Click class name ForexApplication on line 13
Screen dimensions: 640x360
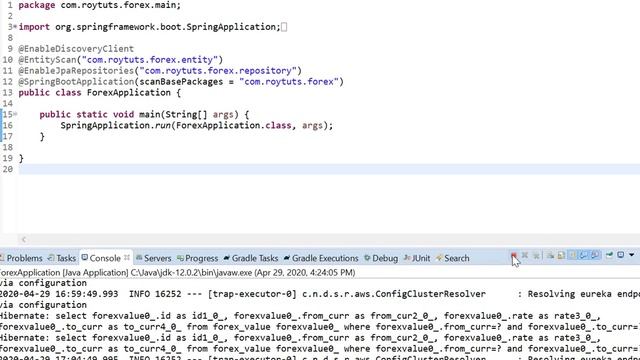pos(129,93)
